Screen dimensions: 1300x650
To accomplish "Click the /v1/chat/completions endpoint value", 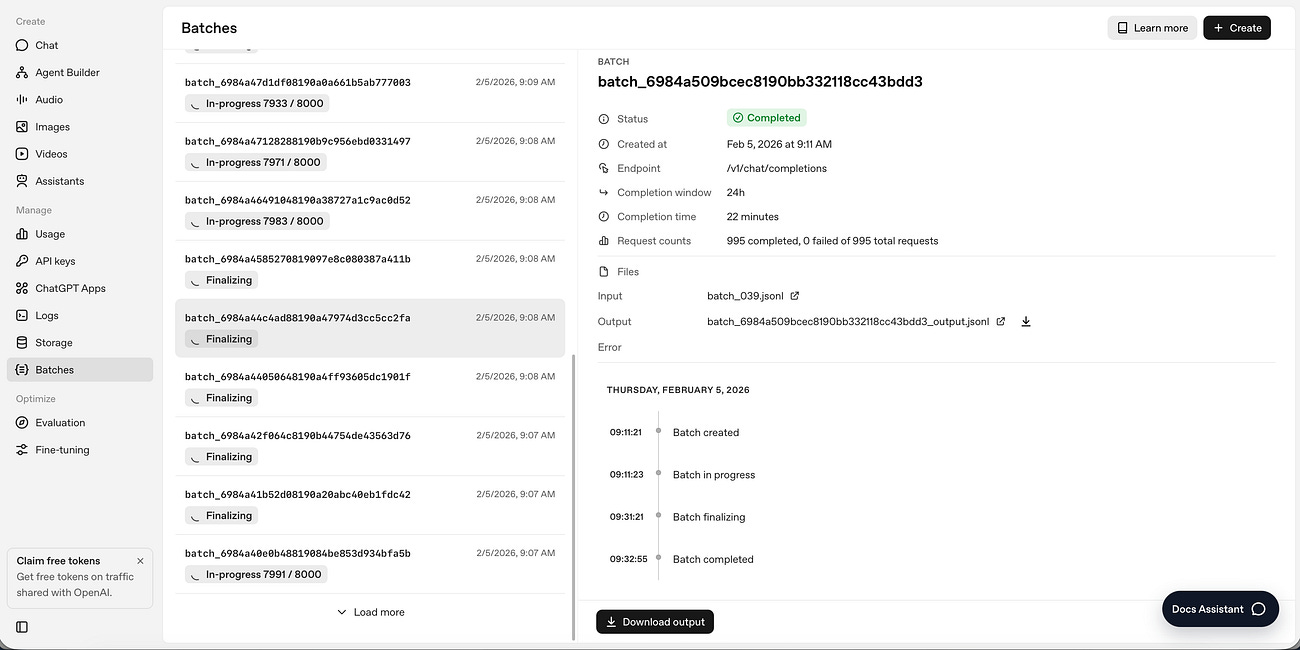I will pos(777,168).
